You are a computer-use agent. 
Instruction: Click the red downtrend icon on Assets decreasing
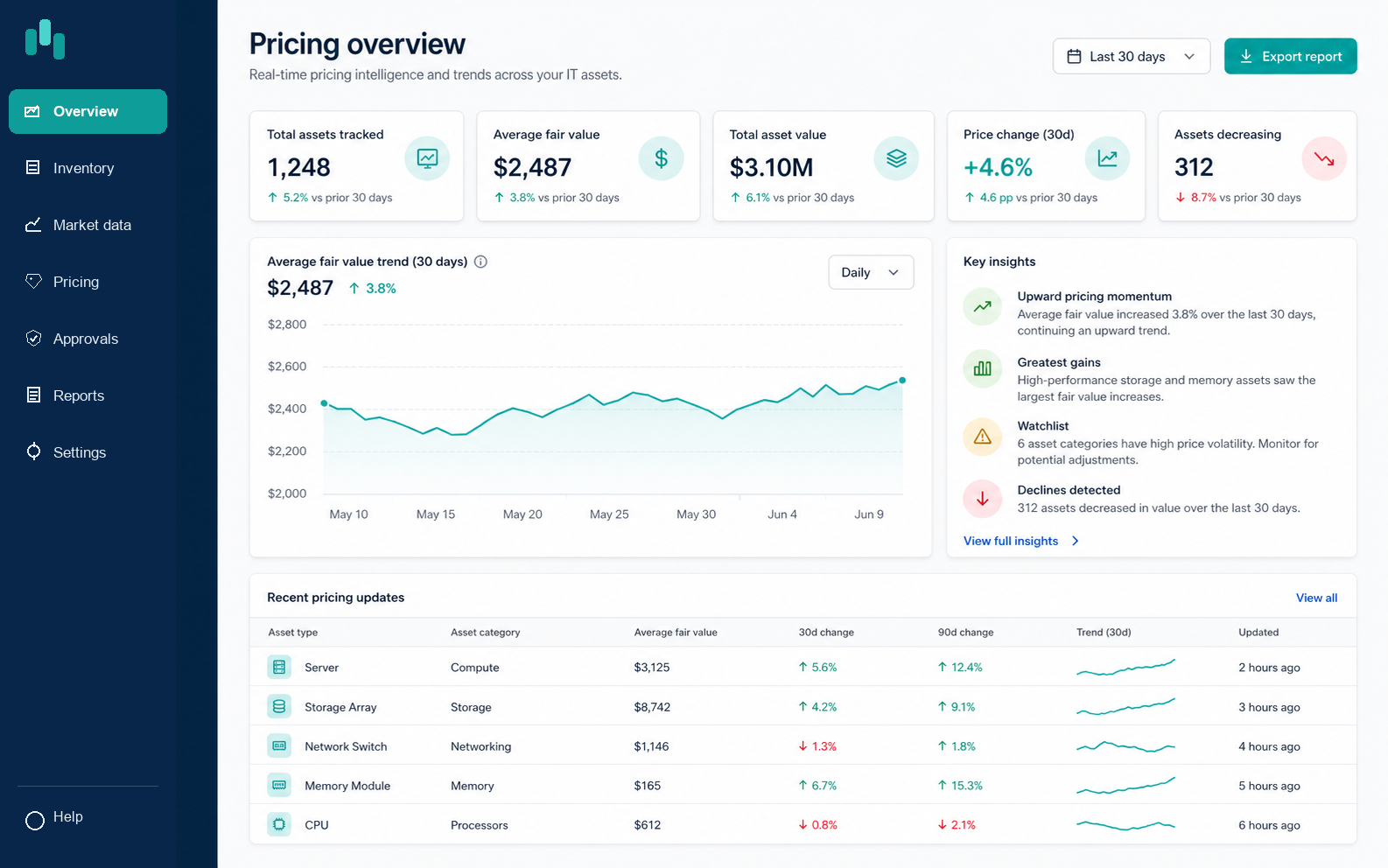1324,158
